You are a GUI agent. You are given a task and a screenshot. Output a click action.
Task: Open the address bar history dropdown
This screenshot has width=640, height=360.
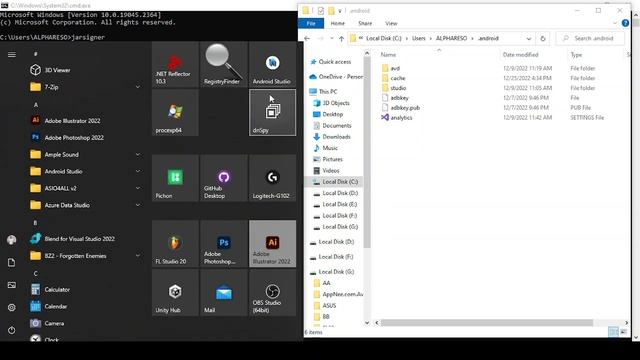click(529, 39)
